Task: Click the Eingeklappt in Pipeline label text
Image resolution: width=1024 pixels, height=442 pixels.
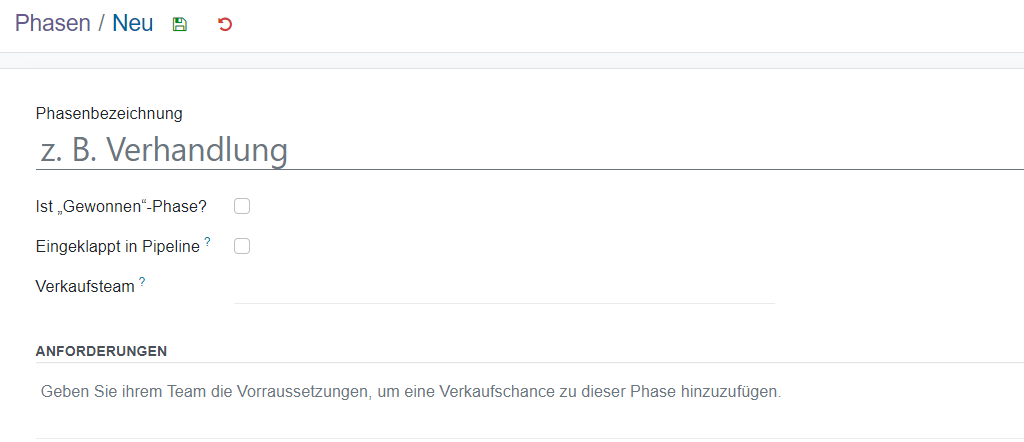Action: coord(117,247)
